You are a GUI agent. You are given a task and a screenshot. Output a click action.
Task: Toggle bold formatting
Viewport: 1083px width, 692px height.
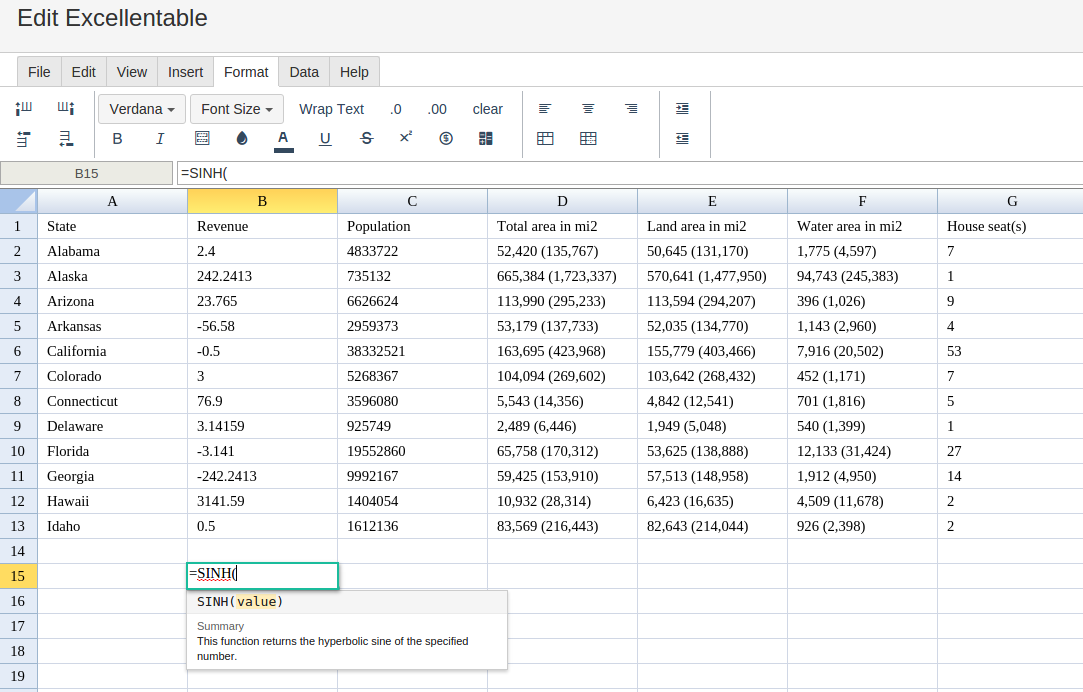[117, 139]
